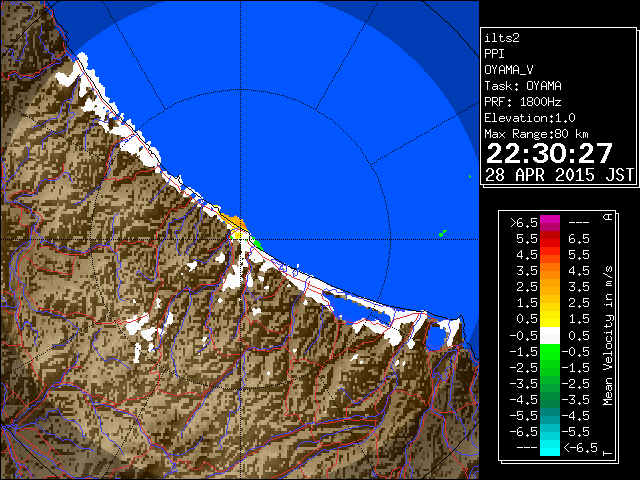Select the 'PPI' scan type text
This screenshot has width=640, height=480.
(x=494, y=54)
